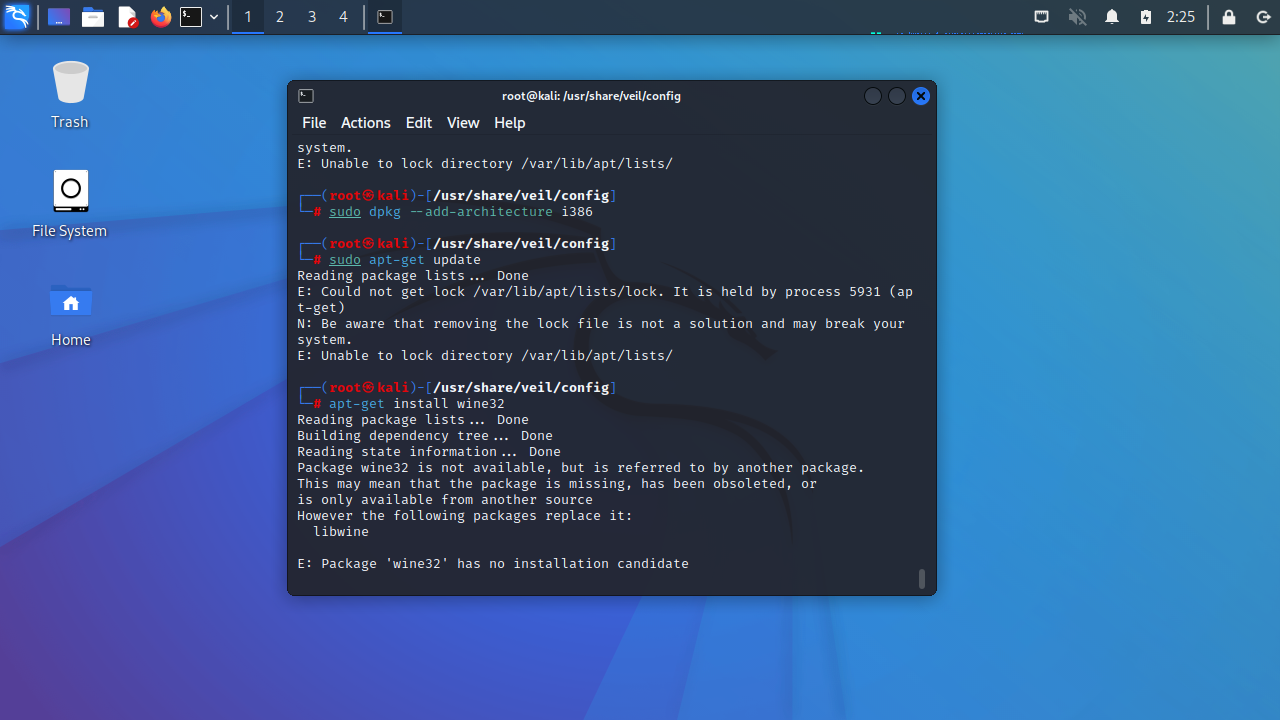Open the text editor panel launcher

127,17
